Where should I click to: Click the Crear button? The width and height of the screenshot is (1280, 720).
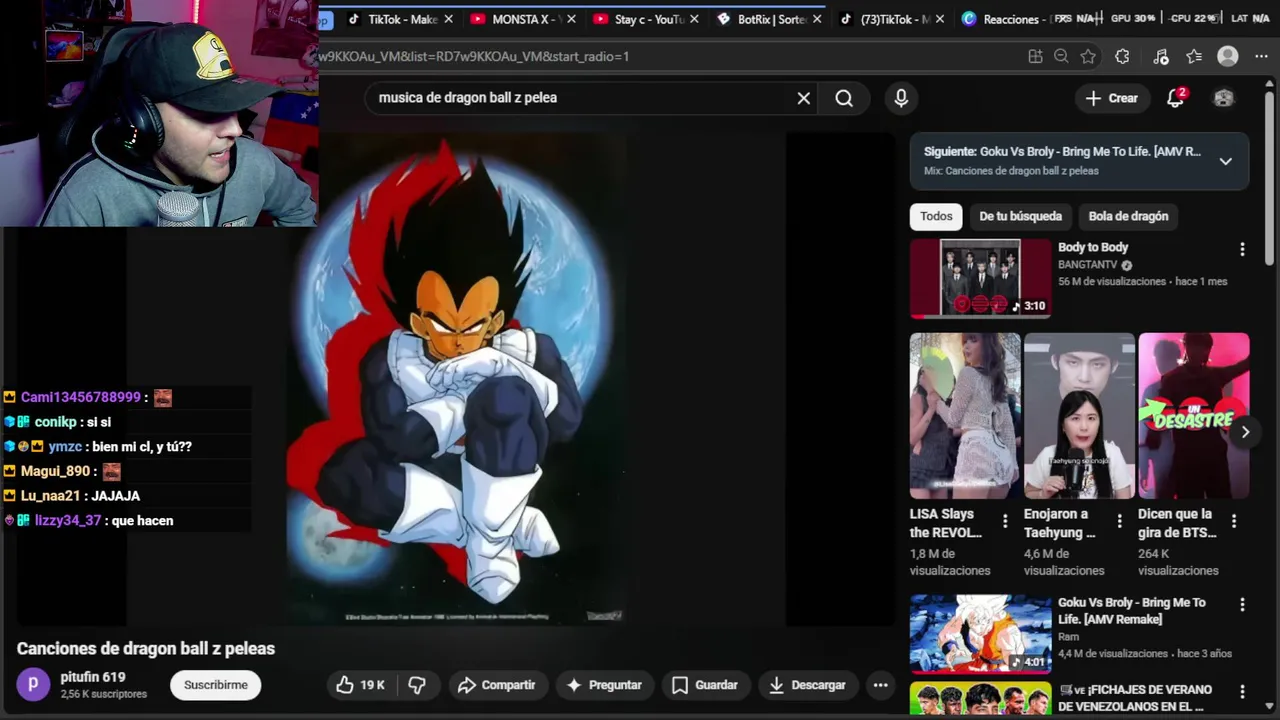(x=1112, y=98)
